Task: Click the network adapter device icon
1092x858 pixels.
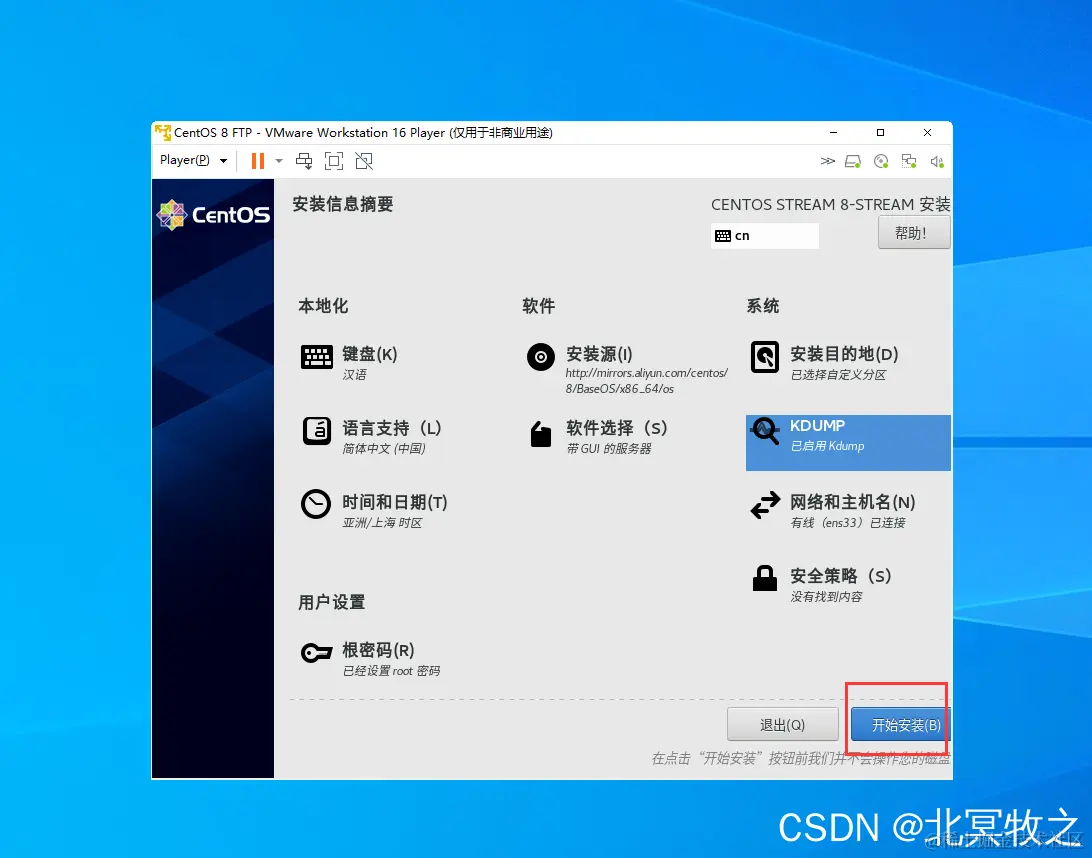Action: click(909, 162)
